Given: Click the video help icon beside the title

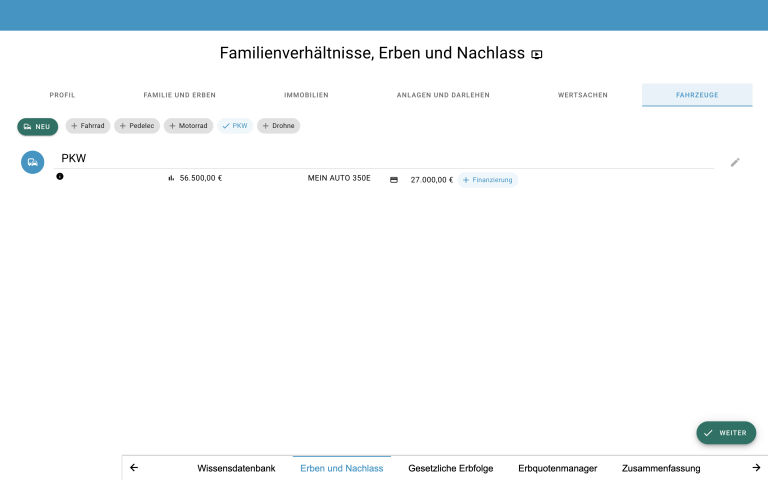Looking at the screenshot, I should click(x=537, y=54).
